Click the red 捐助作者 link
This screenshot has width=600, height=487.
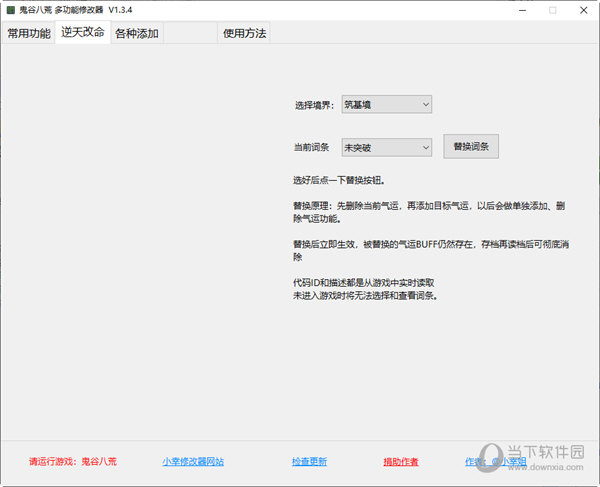click(401, 462)
